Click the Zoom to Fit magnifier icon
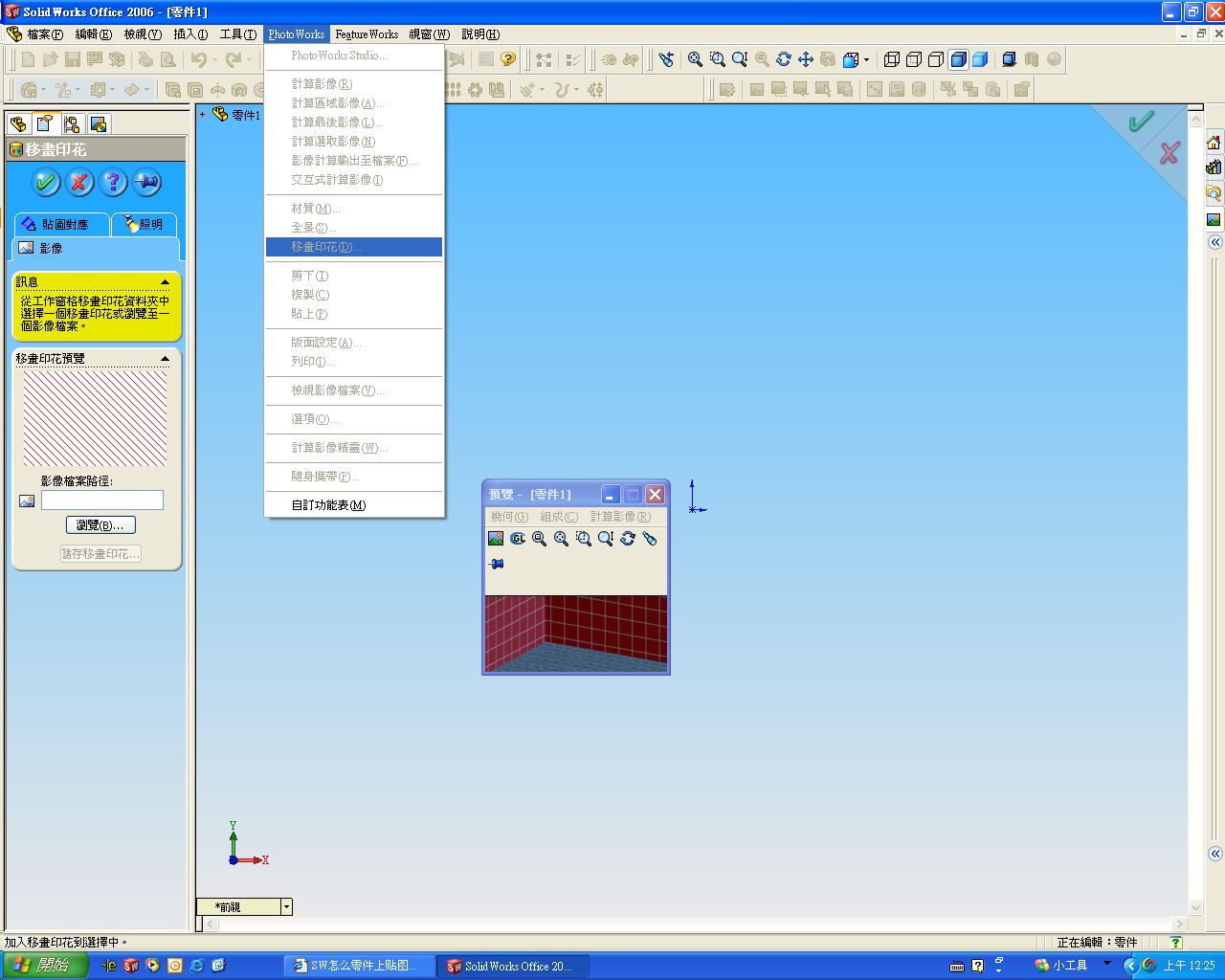1225x980 pixels. coord(696,59)
